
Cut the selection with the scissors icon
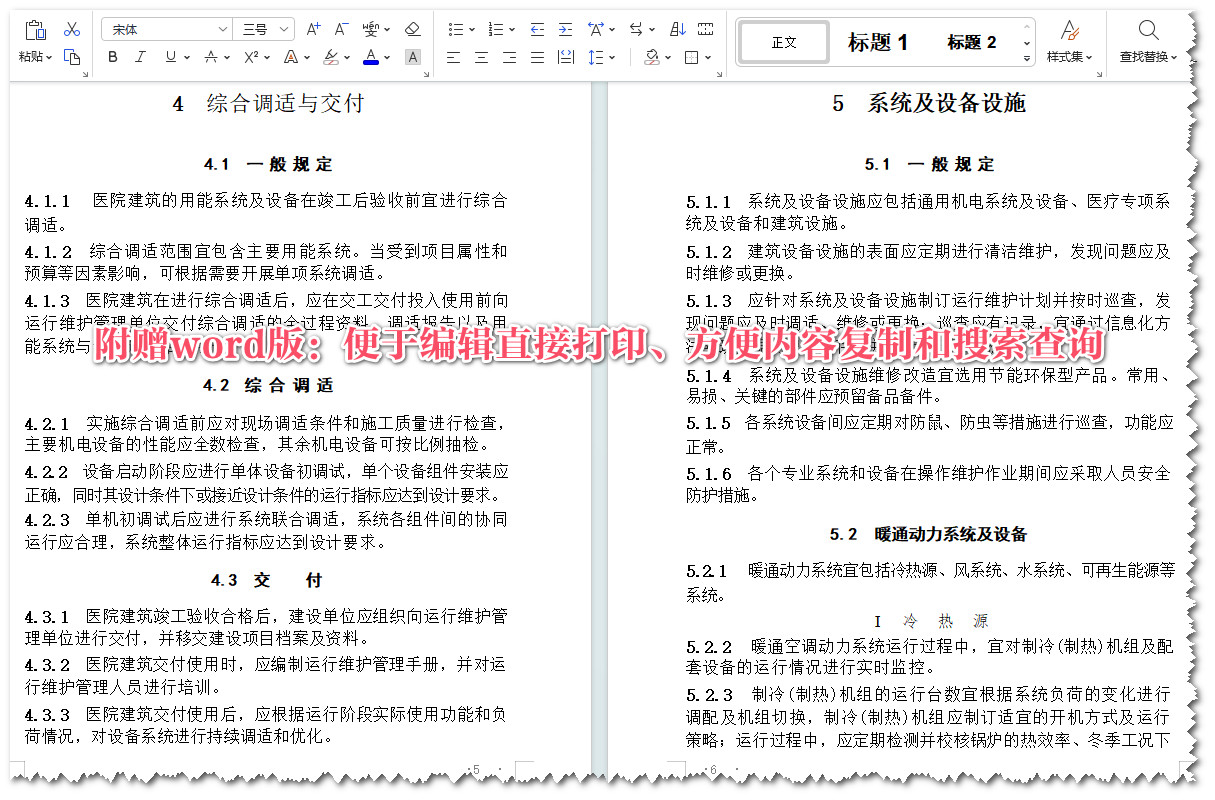(72, 30)
